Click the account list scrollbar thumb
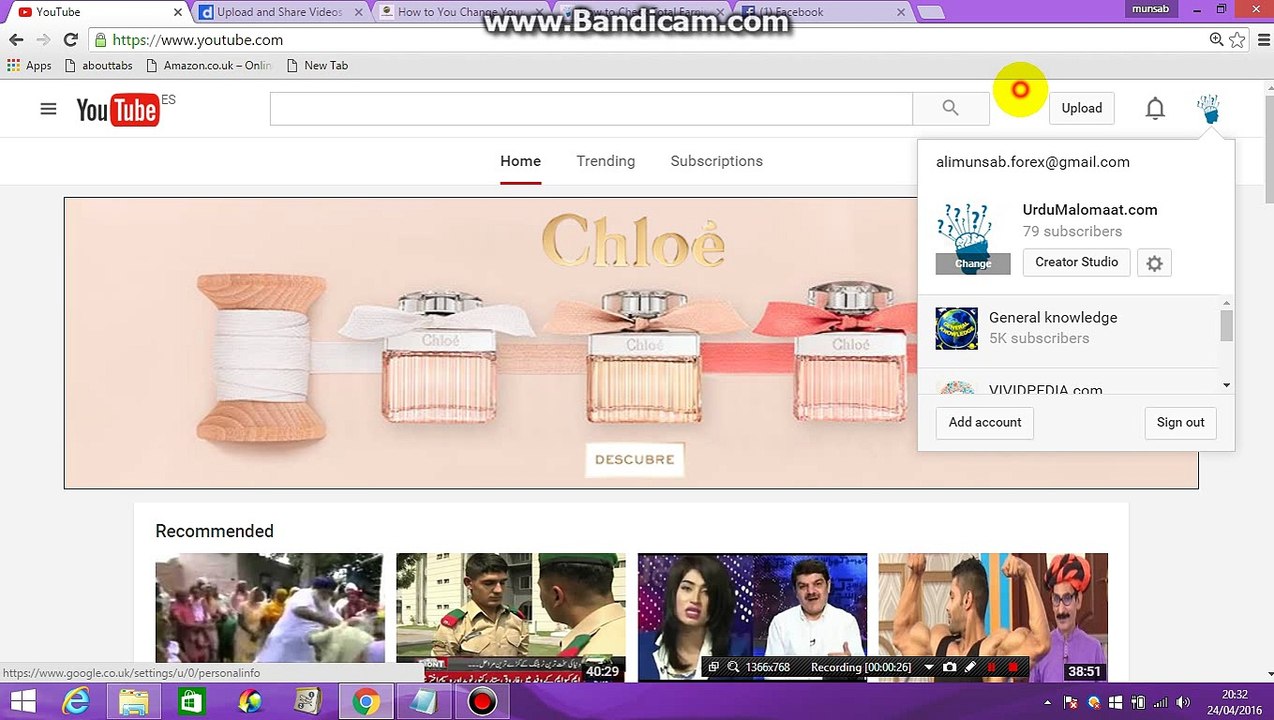 pyautogui.click(x=1226, y=325)
